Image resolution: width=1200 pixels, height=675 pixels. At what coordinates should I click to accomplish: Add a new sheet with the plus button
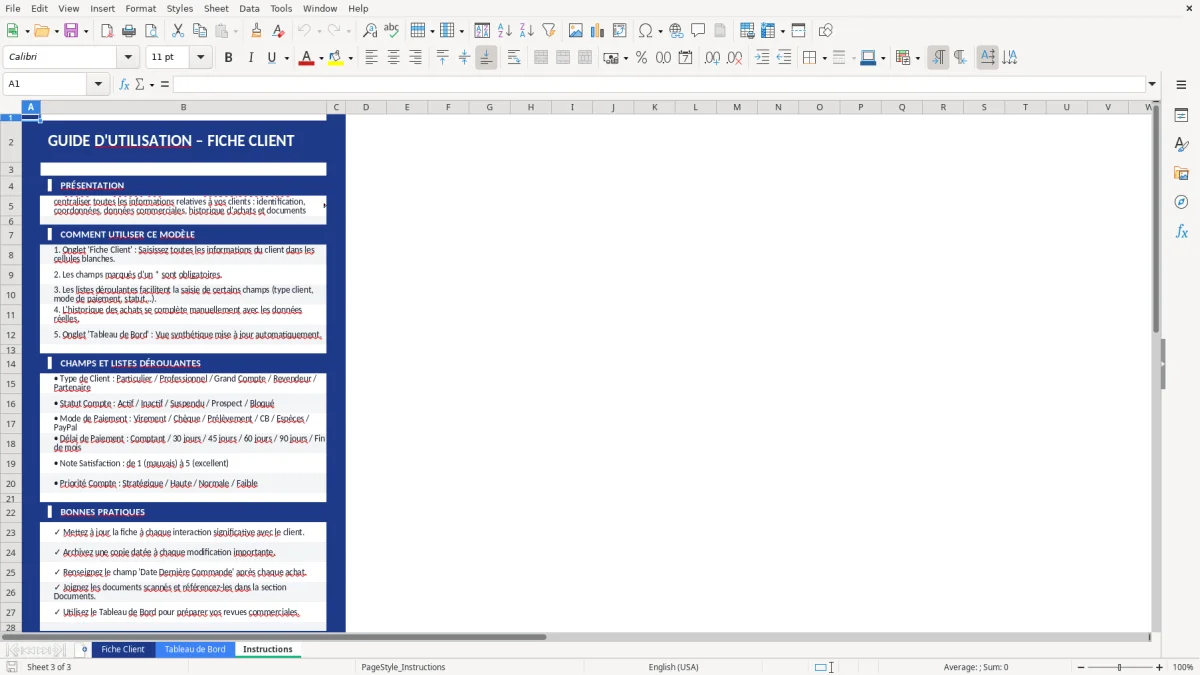[83, 649]
